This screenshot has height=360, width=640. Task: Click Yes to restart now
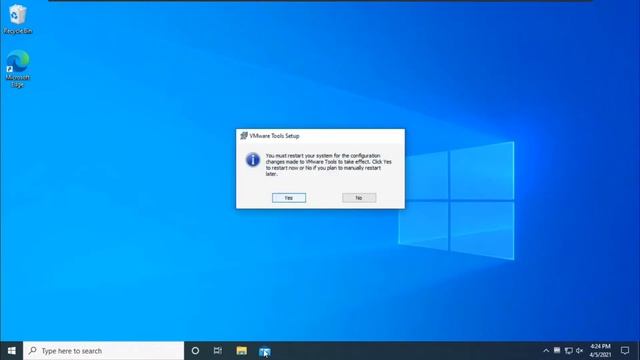pos(289,198)
